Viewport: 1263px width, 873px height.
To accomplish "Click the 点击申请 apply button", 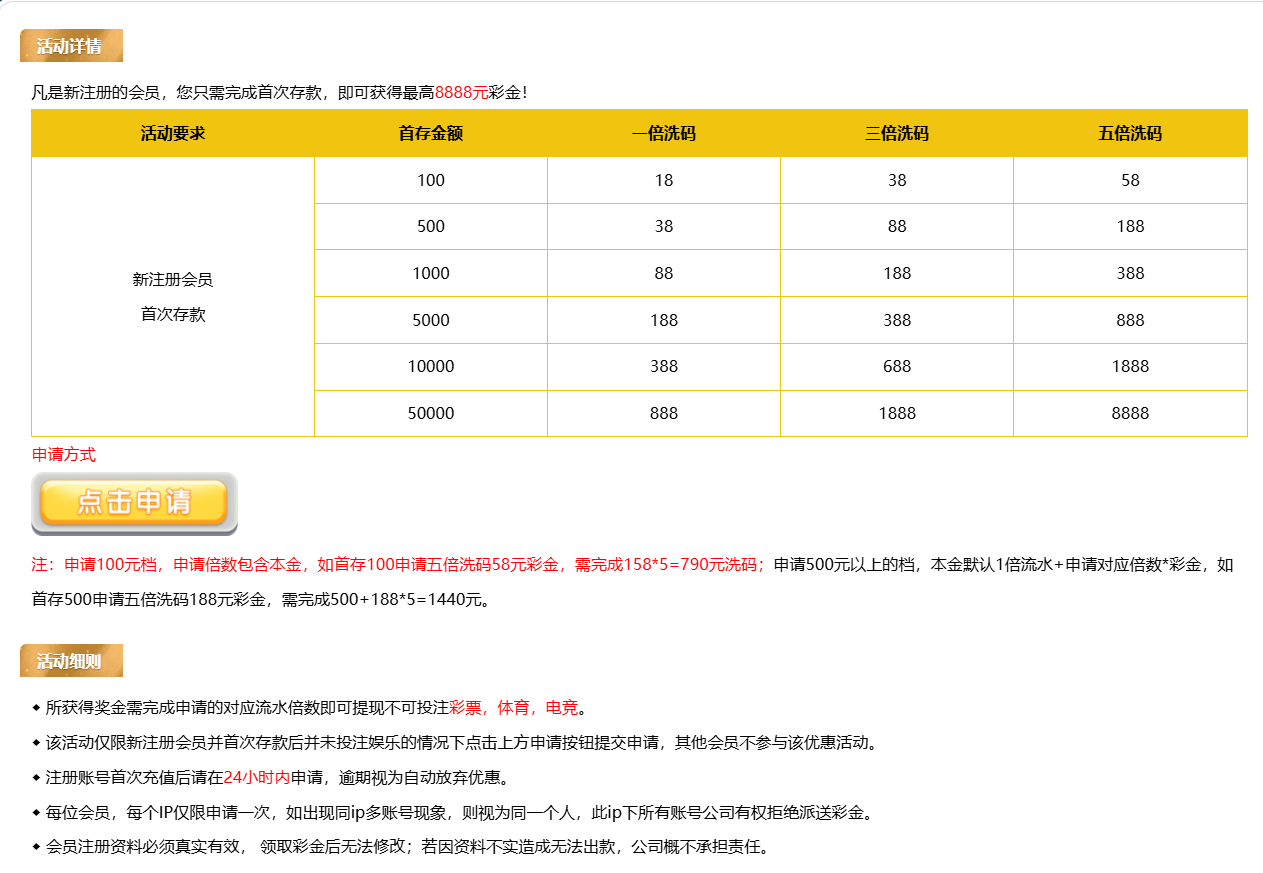I will click(x=134, y=504).
